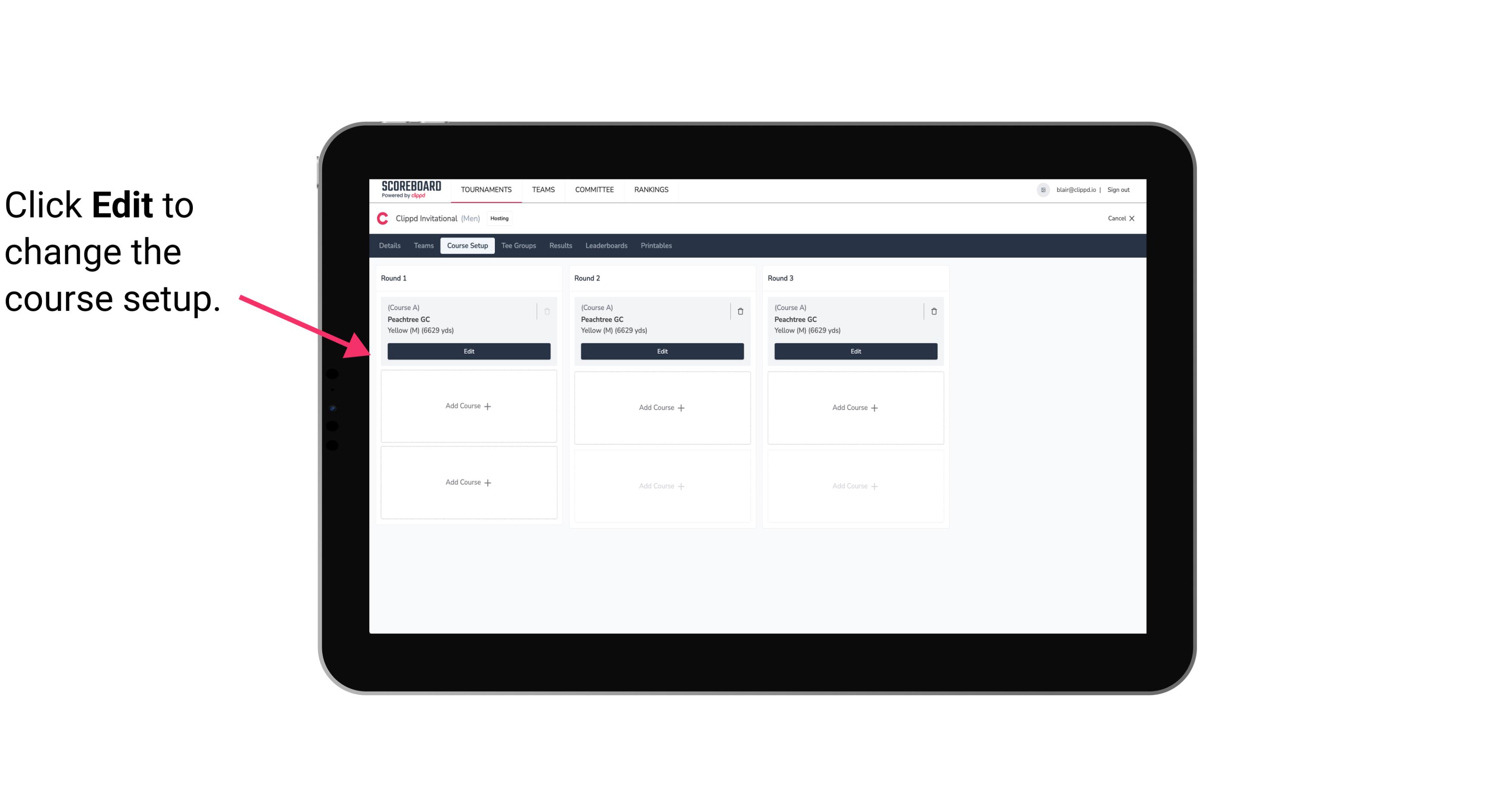The image size is (1510, 812).
Task: Open the Teams tab
Action: click(x=423, y=245)
